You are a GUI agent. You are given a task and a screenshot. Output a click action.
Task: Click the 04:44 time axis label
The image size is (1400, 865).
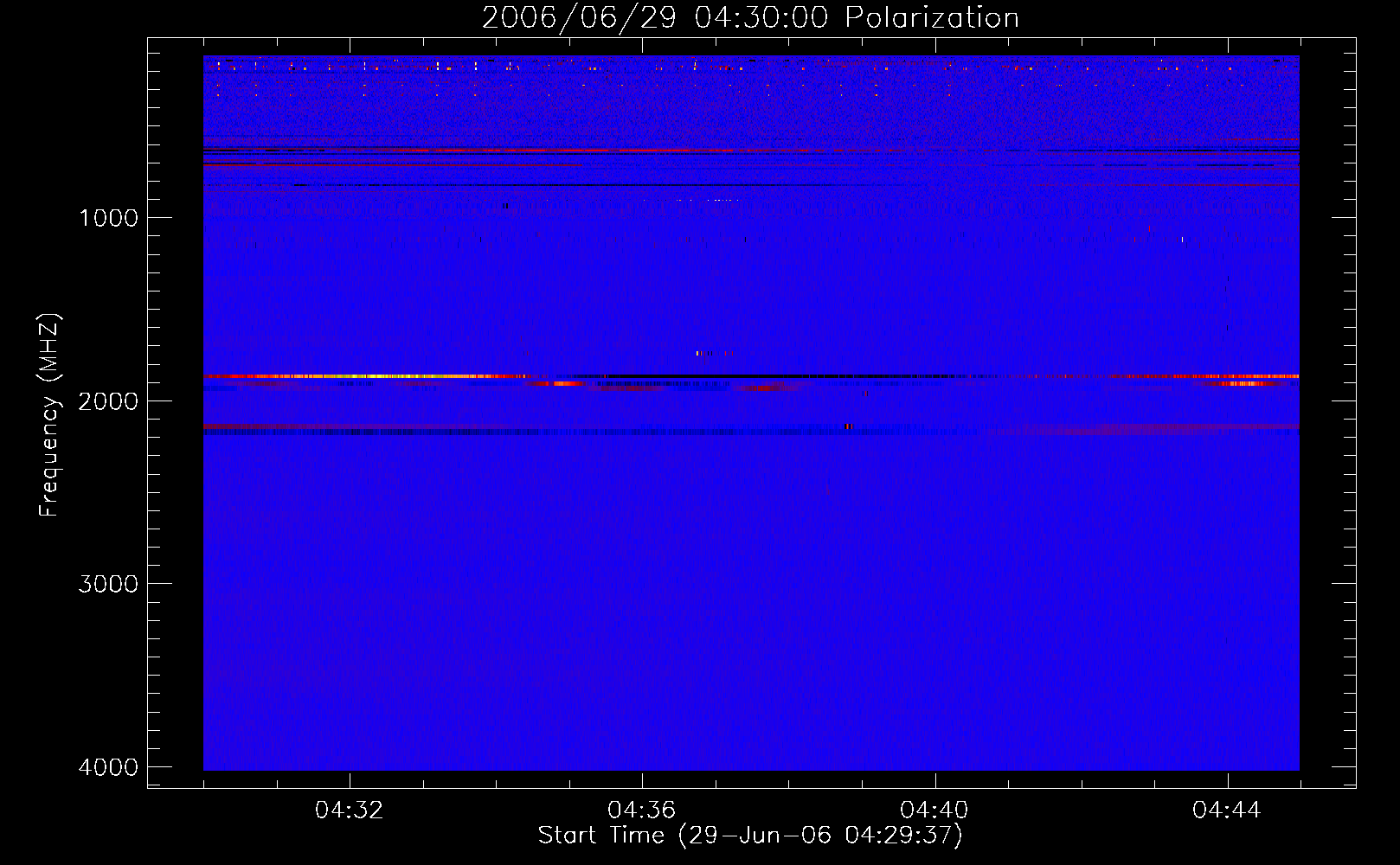[1227, 810]
